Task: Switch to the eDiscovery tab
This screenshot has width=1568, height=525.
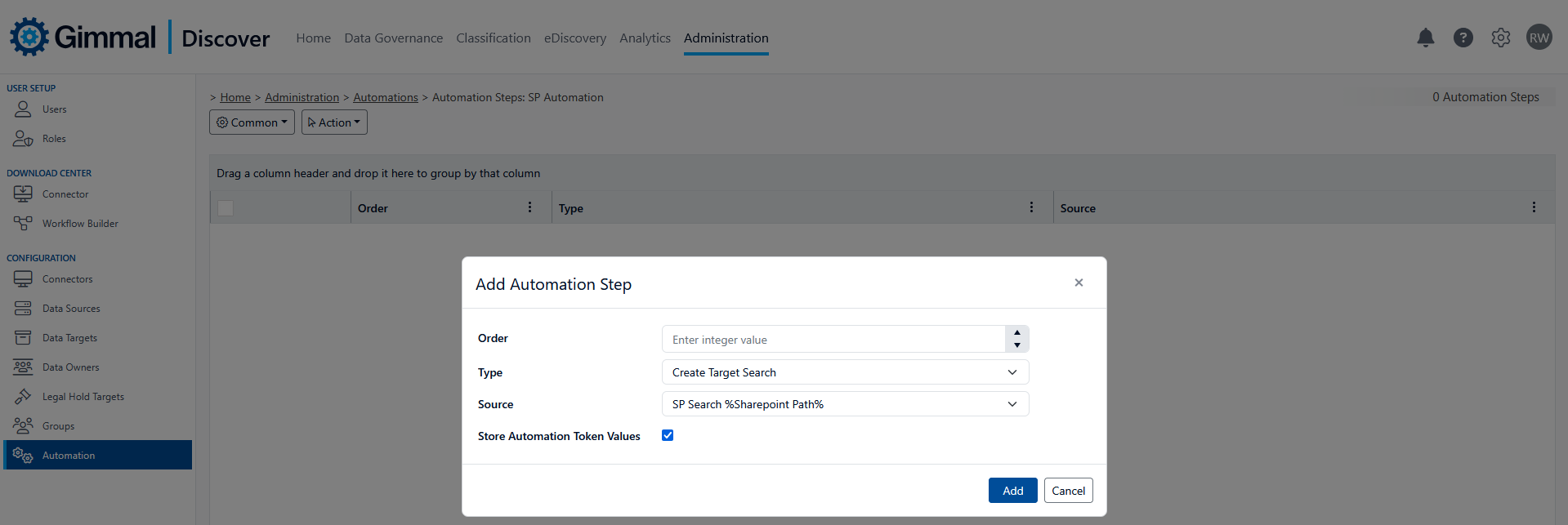Action: pyautogui.click(x=574, y=38)
